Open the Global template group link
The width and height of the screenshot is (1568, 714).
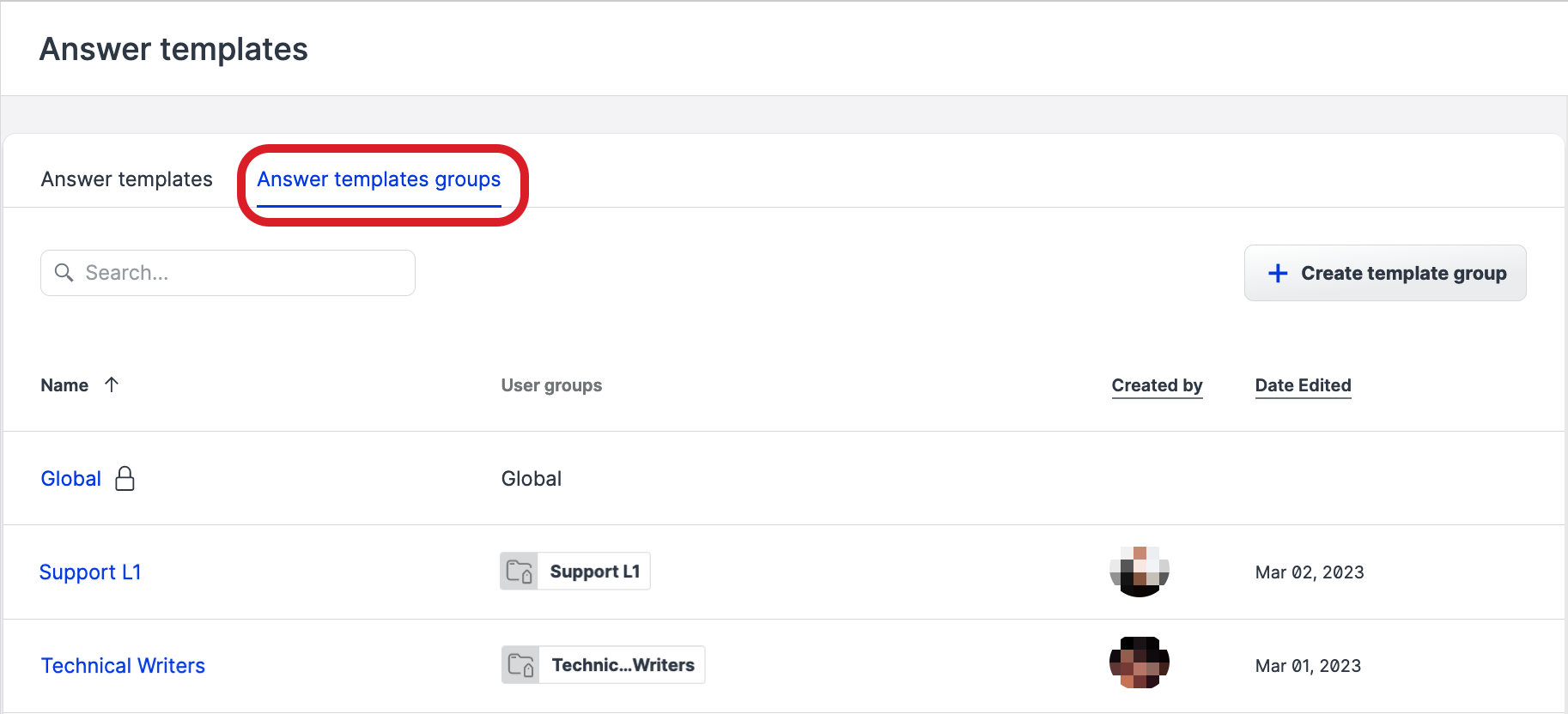71,479
